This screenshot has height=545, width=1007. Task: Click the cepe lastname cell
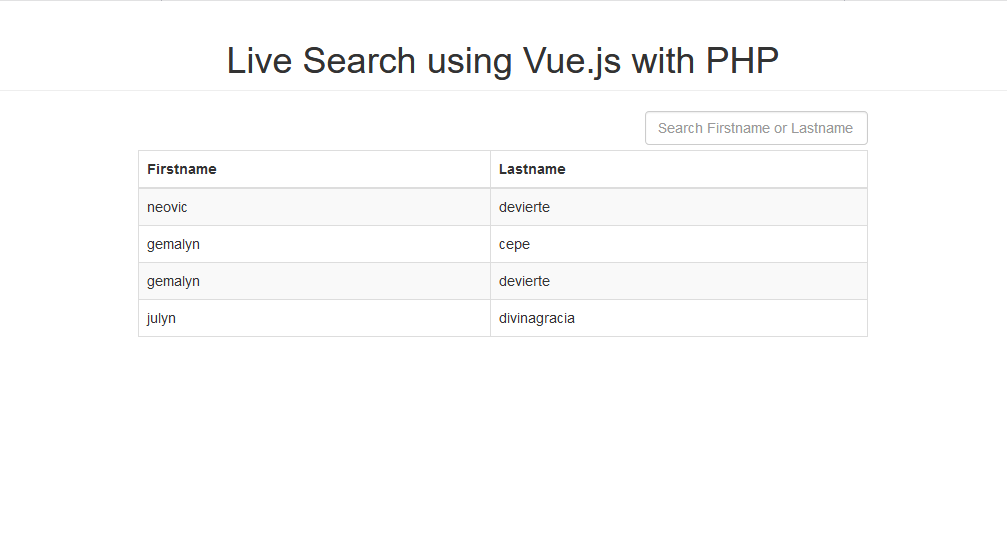click(514, 244)
